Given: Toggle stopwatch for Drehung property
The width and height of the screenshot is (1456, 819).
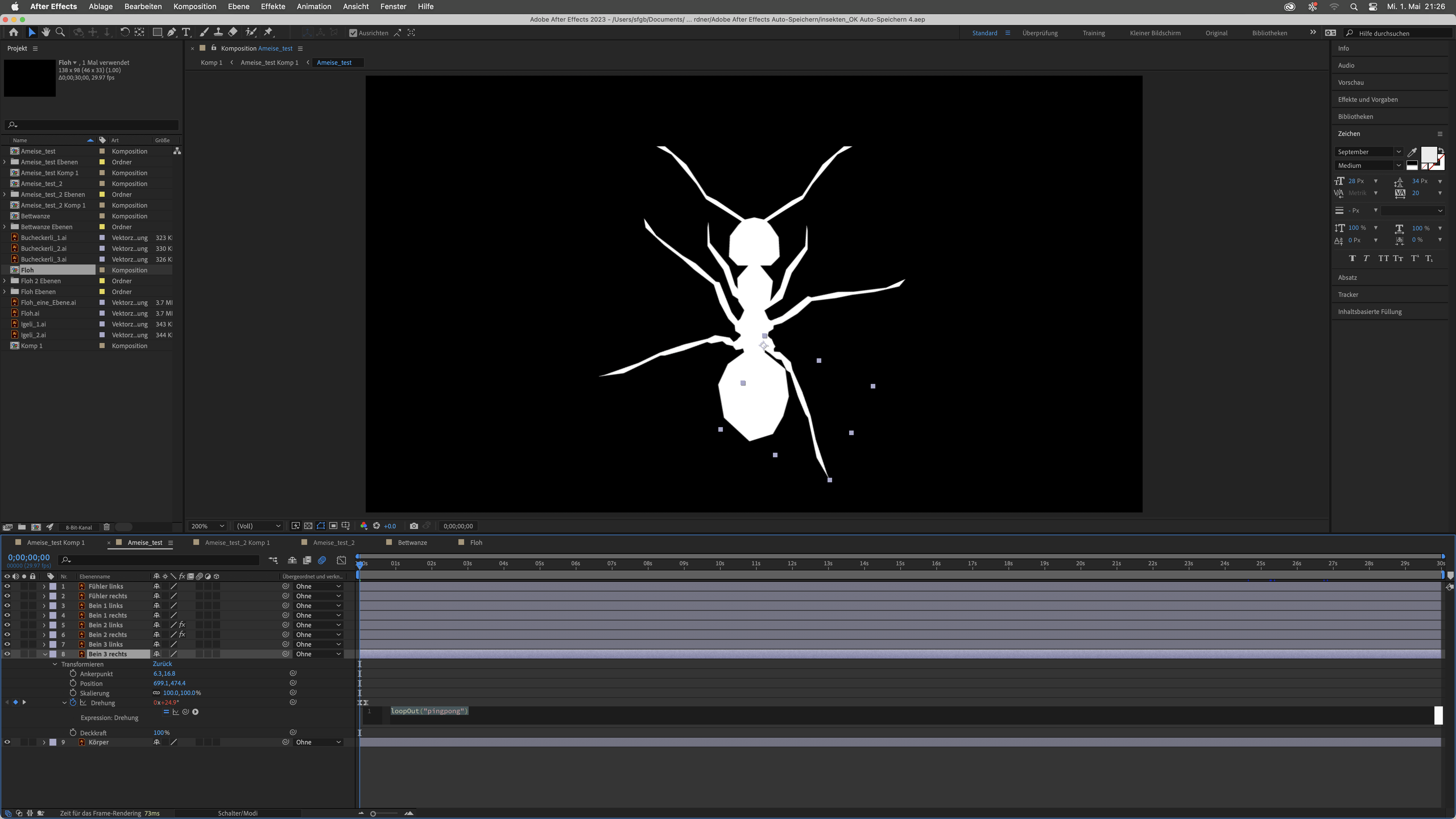Looking at the screenshot, I should click(x=73, y=703).
